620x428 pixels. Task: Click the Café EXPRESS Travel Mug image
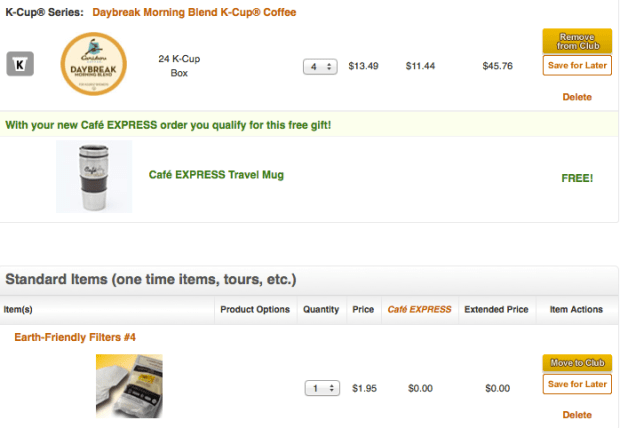pos(93,176)
